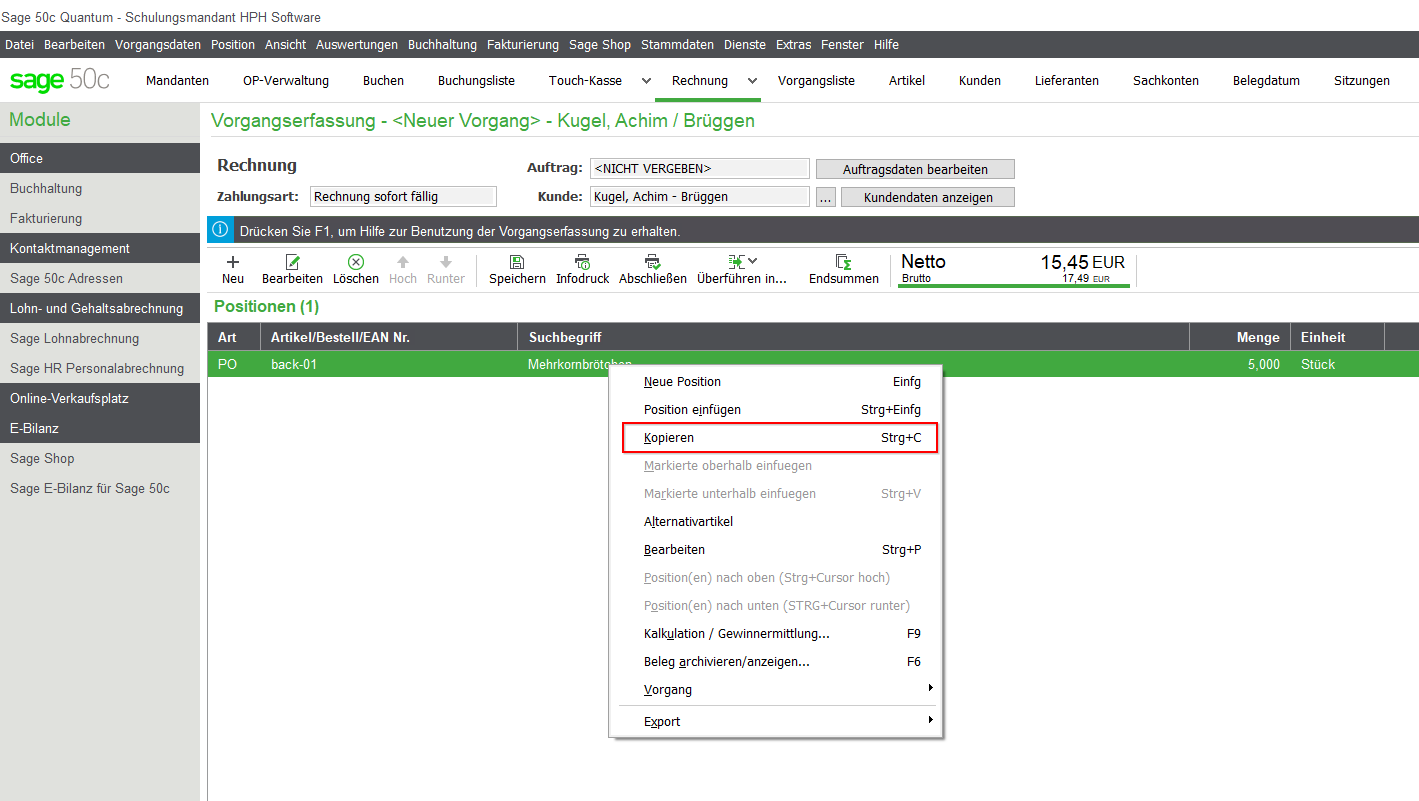Click the sage 50c logo

[x=60, y=80]
